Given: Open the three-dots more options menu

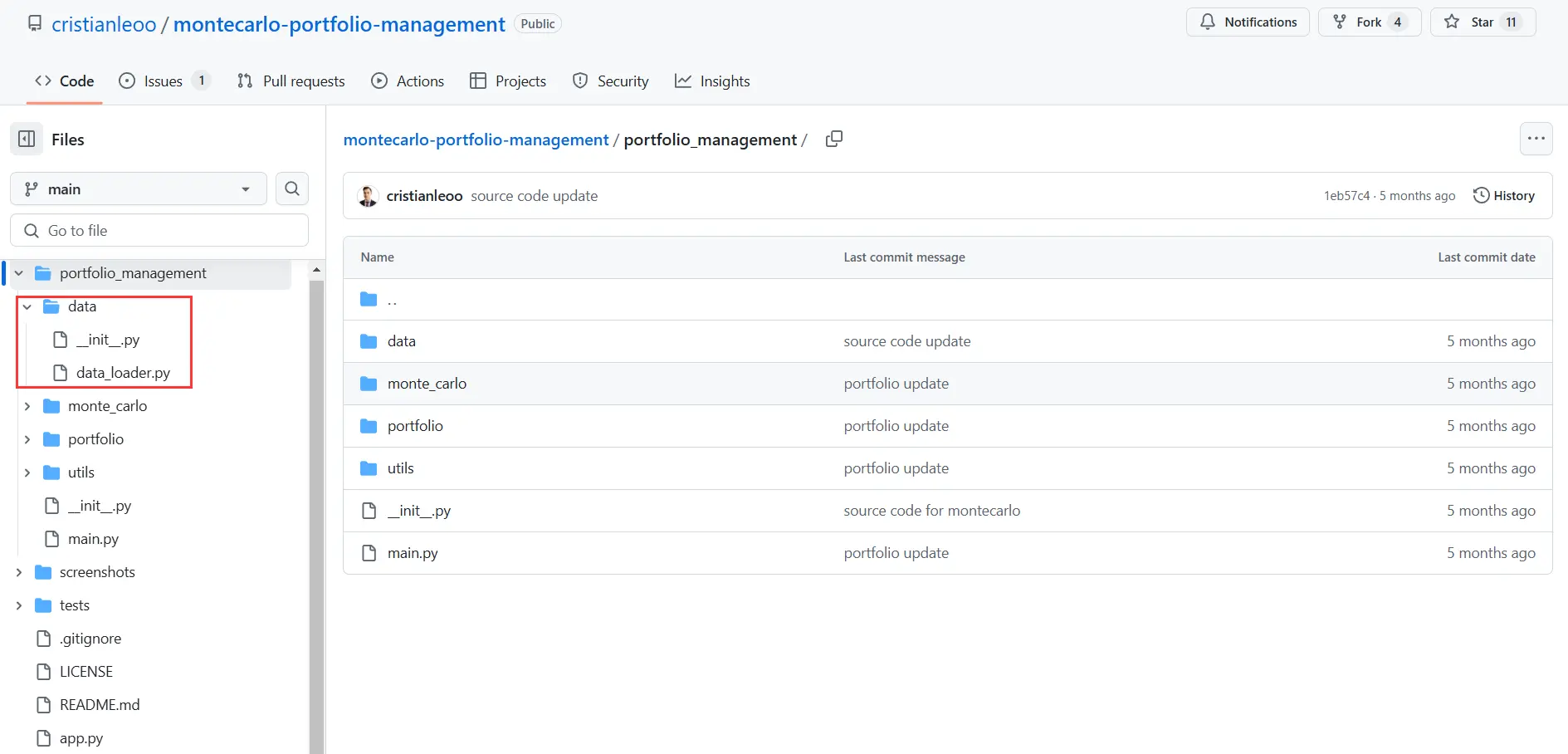Looking at the screenshot, I should click(1536, 139).
